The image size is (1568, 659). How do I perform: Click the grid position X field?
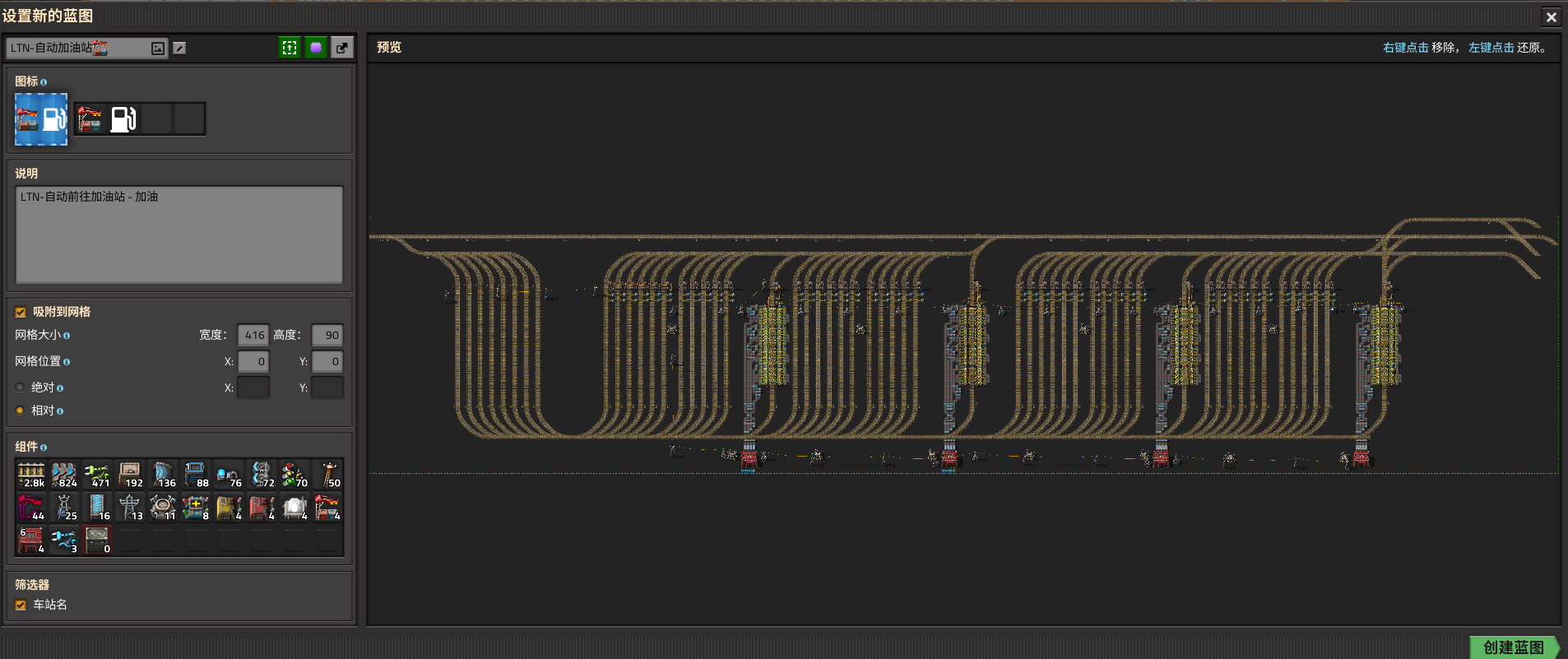[253, 361]
